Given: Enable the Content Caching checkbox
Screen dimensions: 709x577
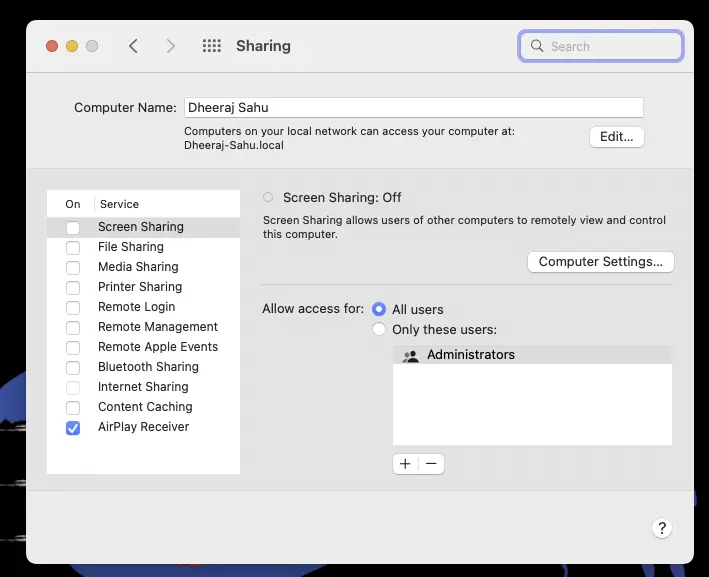Looking at the screenshot, I should coord(73,407).
